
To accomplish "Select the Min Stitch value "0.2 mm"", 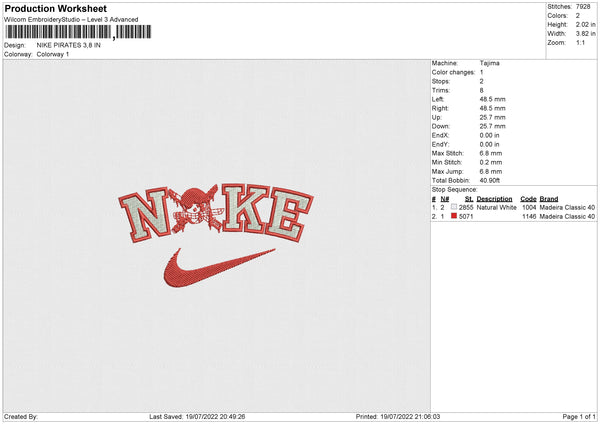I will 491,162.
